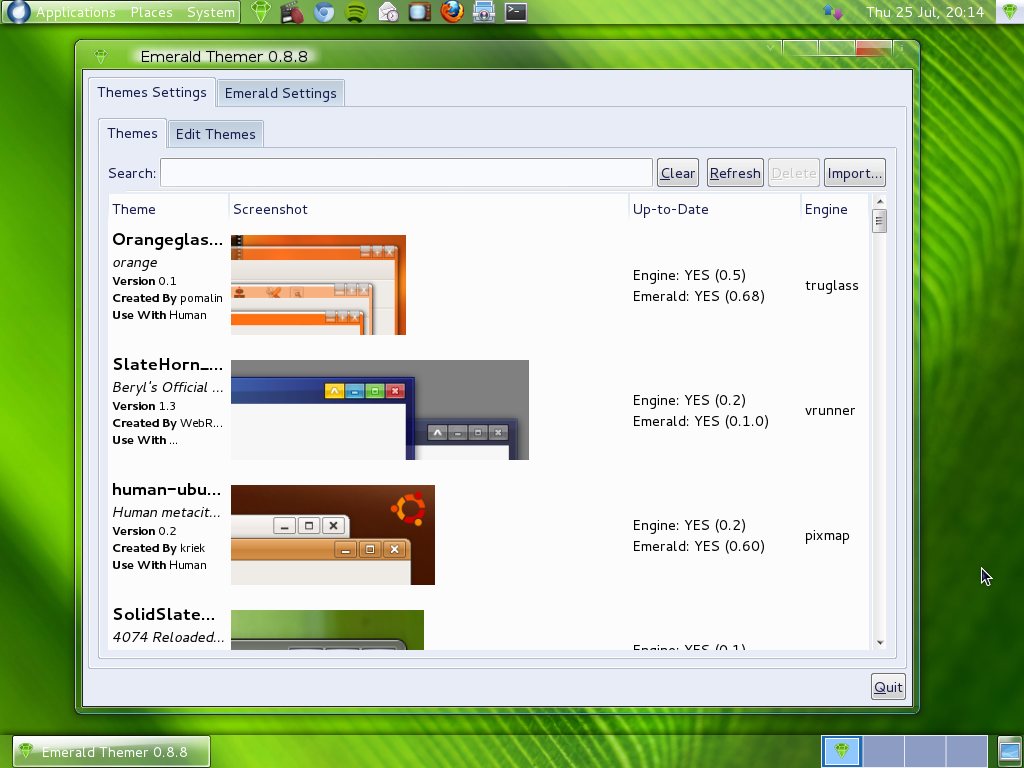This screenshot has width=1024, height=768.
Task: Open the Places menu
Action: (x=152, y=12)
